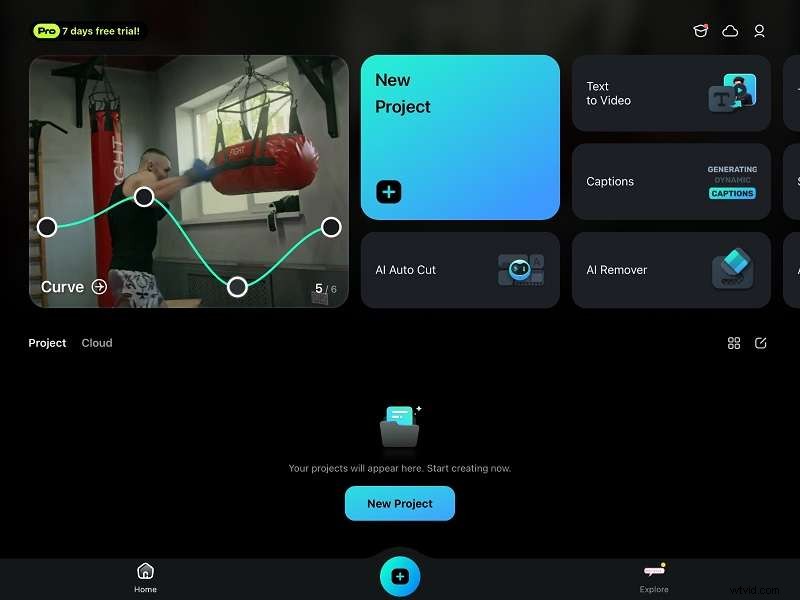Launch the AI Auto Cut tool
Image resolution: width=800 pixels, height=600 pixels.
tap(459, 269)
